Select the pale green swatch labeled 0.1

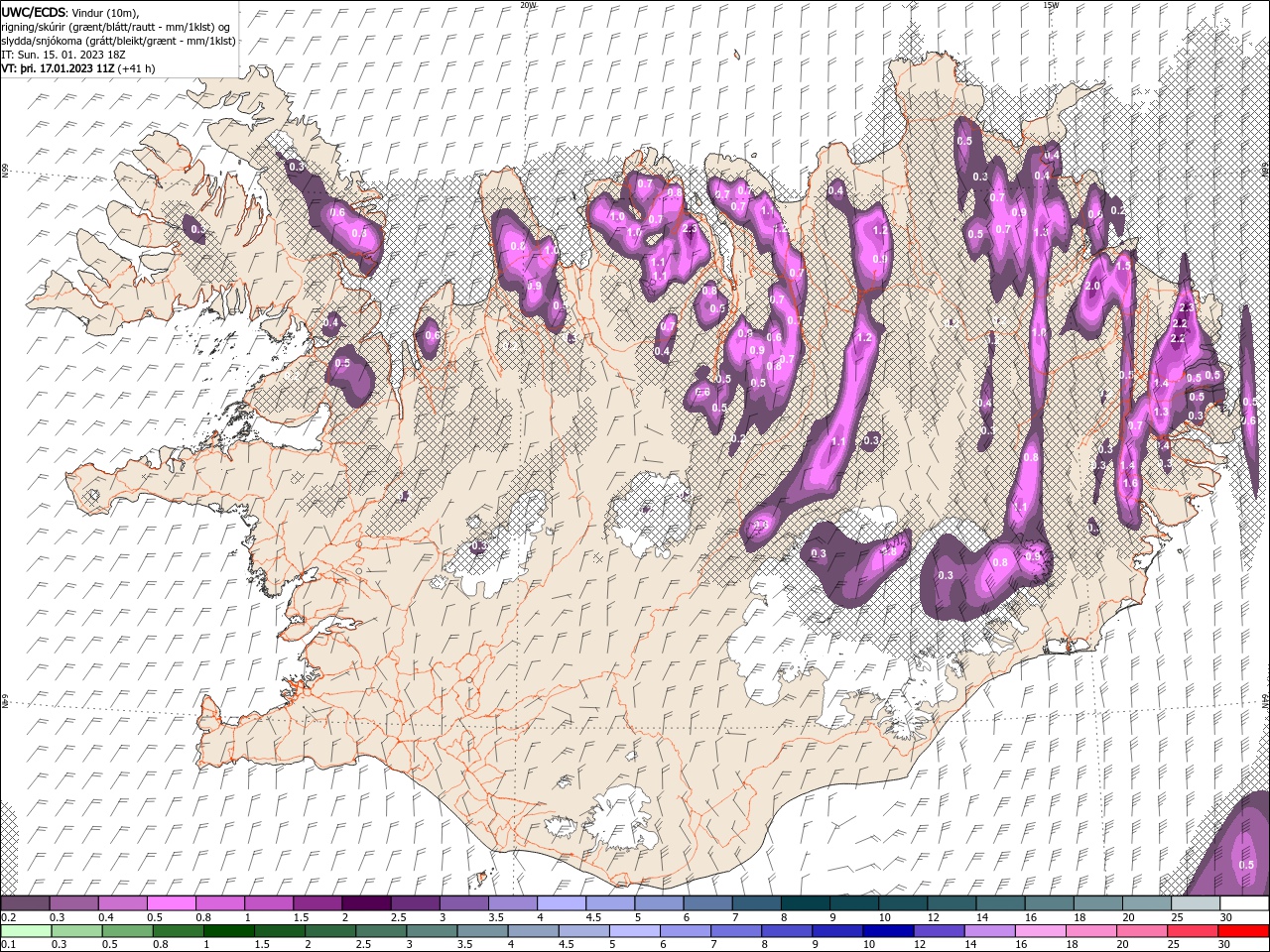coord(26,931)
